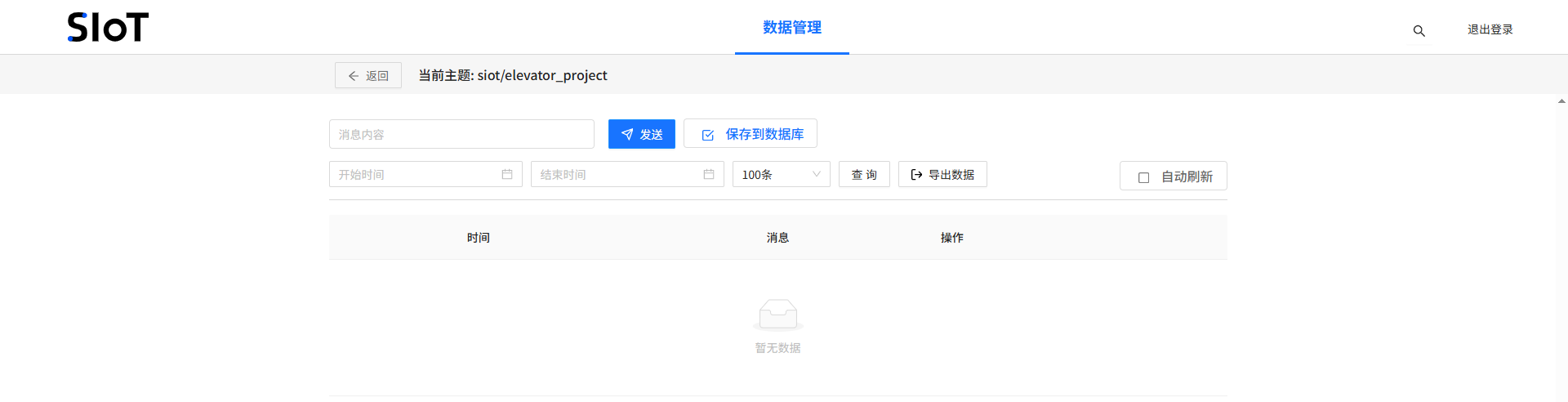1568x402 pixels.
Task: Expand the 100条 record count dropdown
Action: pyautogui.click(x=781, y=174)
